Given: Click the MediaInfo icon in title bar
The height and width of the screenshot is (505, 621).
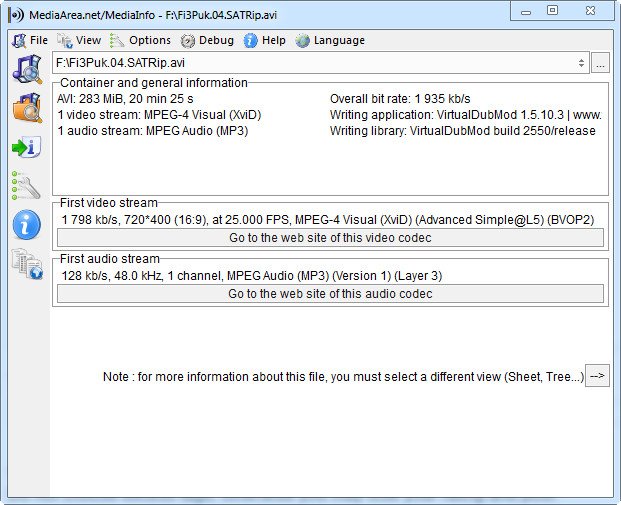Looking at the screenshot, I should pyautogui.click(x=16, y=12).
